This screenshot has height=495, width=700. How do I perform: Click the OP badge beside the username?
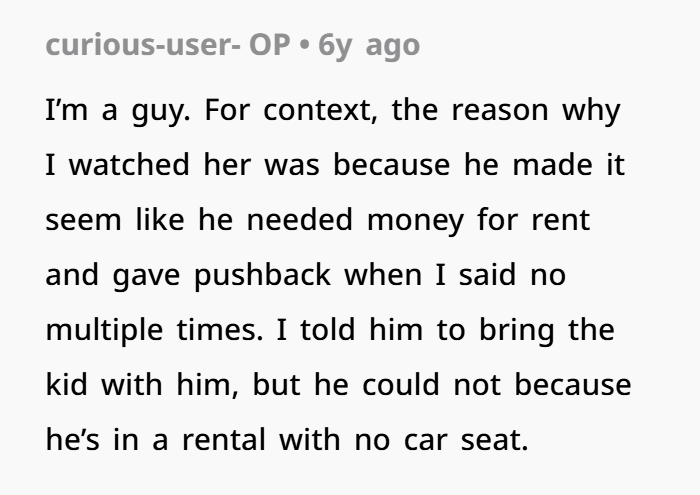click(x=270, y=45)
